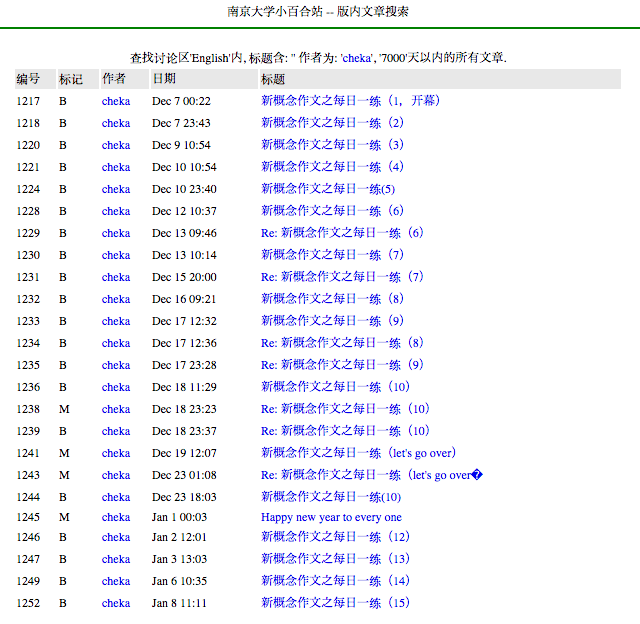Open the (let's go over) article row 1241
Viewport: 640px width, 624px height.
coord(358,453)
